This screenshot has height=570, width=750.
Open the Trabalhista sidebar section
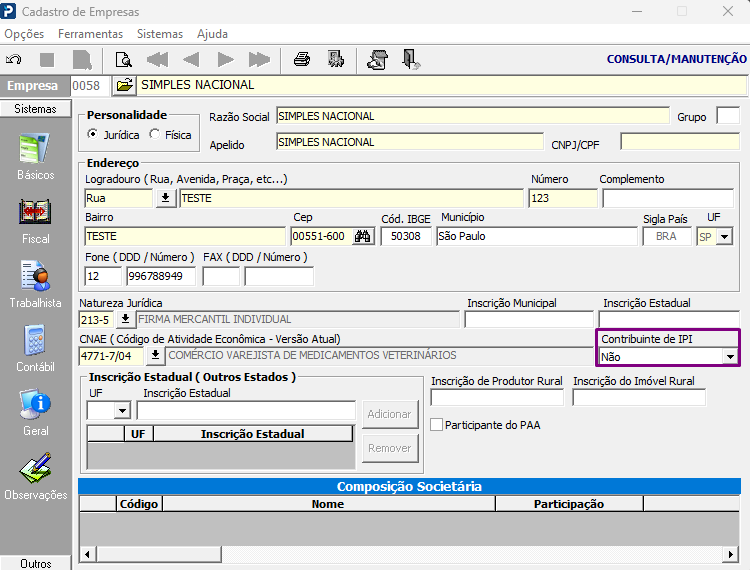35,285
